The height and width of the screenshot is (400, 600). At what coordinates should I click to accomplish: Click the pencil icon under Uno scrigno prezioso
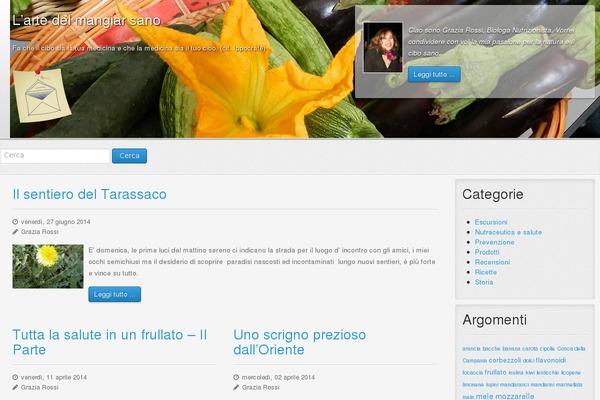click(236, 387)
